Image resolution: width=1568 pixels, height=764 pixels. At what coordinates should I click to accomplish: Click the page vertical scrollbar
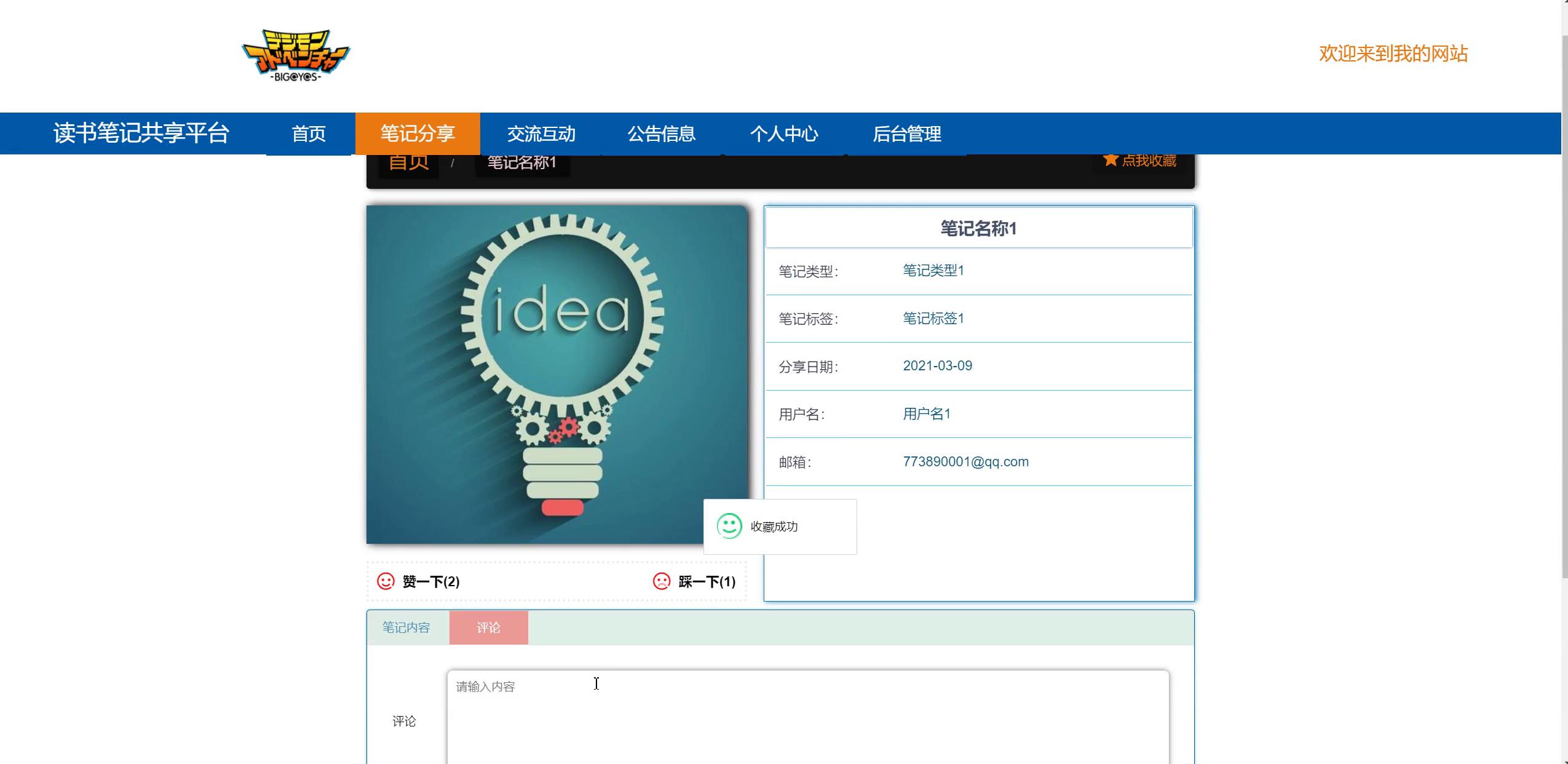1564,308
